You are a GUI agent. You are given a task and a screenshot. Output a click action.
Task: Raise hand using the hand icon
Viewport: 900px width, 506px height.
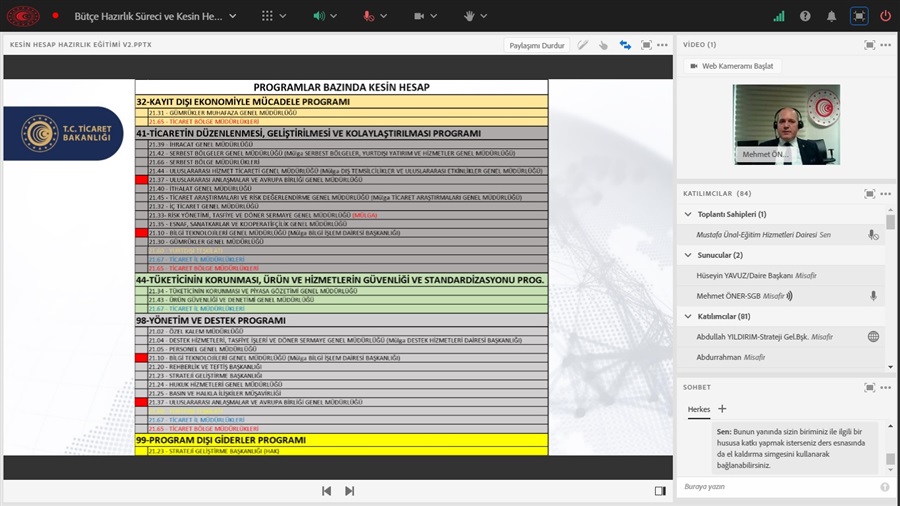pyautogui.click(x=469, y=16)
